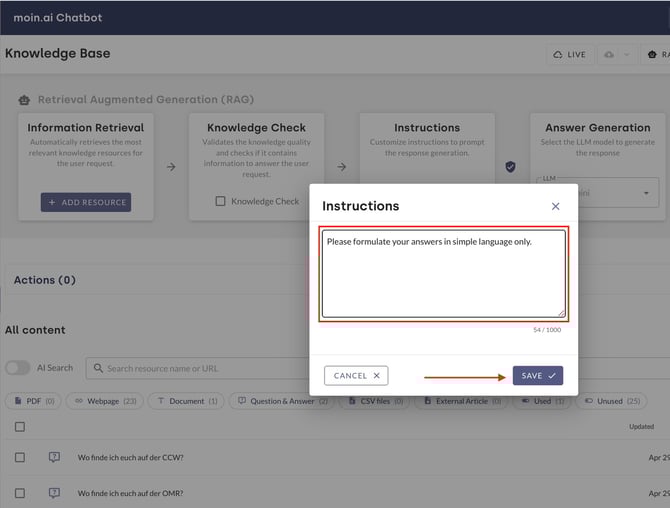The height and width of the screenshot is (508, 670).
Task: Expand the cloud publish dropdown arrow
Action: coord(627,54)
